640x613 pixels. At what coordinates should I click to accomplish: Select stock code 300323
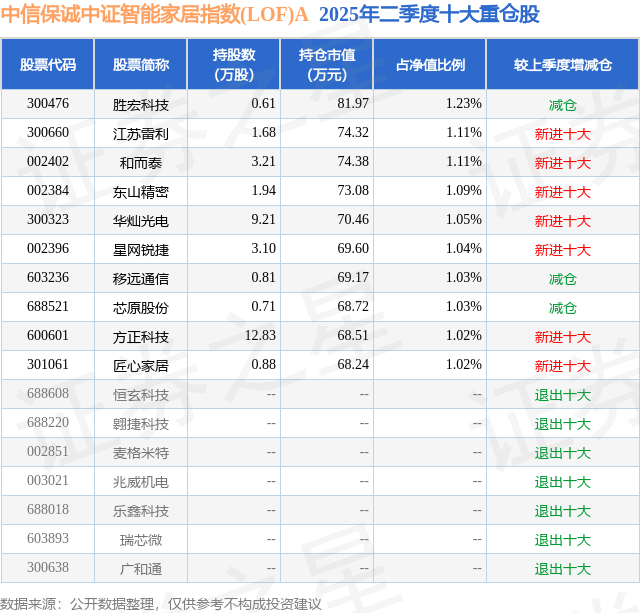[48, 220]
